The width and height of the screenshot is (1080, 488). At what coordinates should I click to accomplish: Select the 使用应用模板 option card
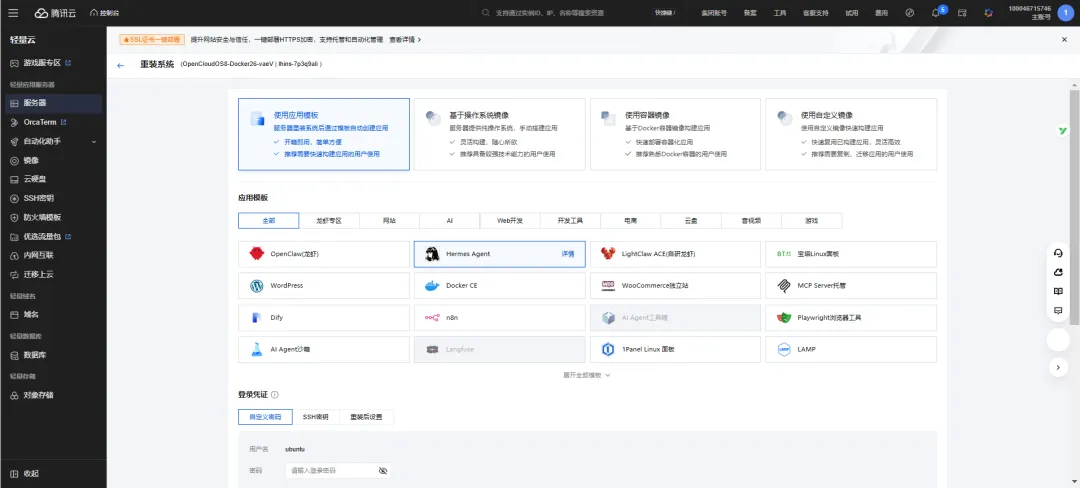[x=324, y=134]
